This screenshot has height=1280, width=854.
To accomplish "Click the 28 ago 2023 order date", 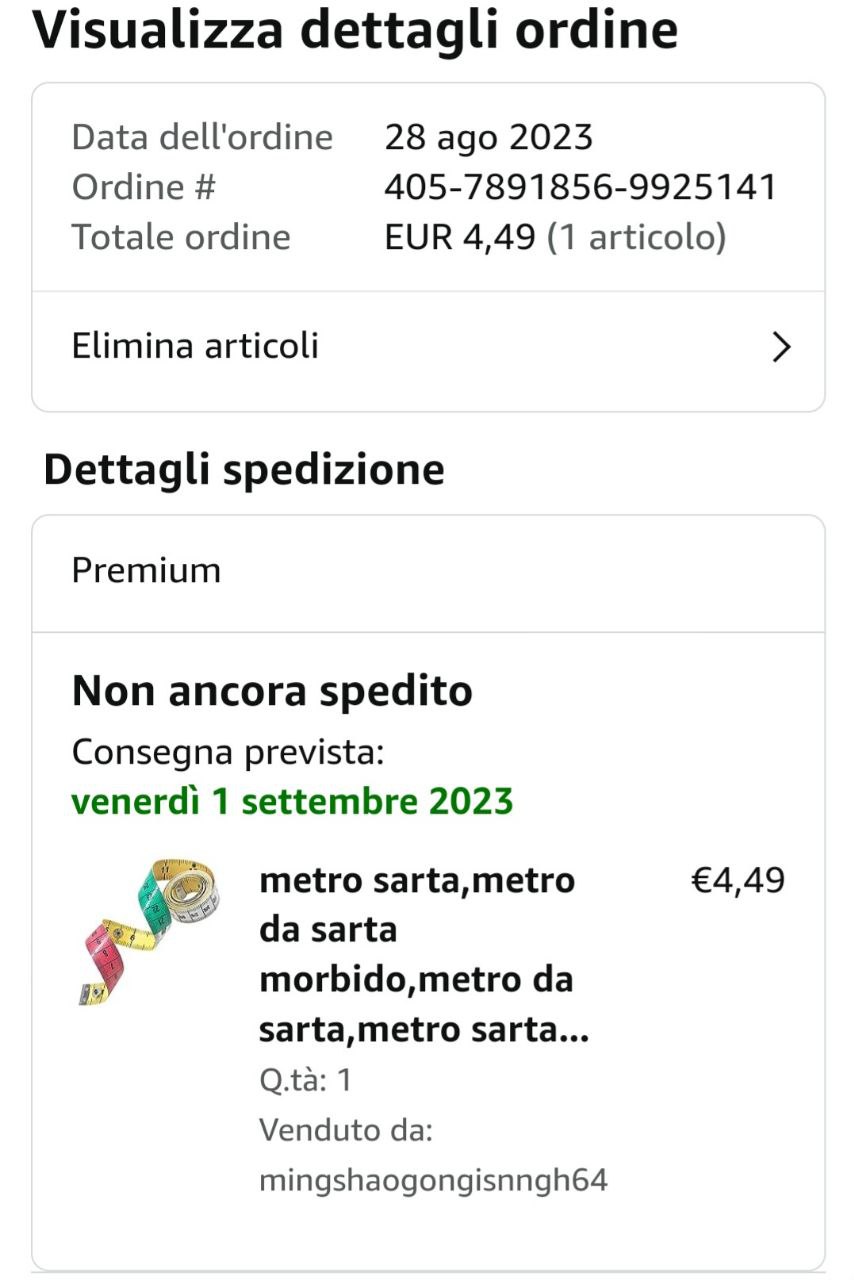I will tap(488, 137).
